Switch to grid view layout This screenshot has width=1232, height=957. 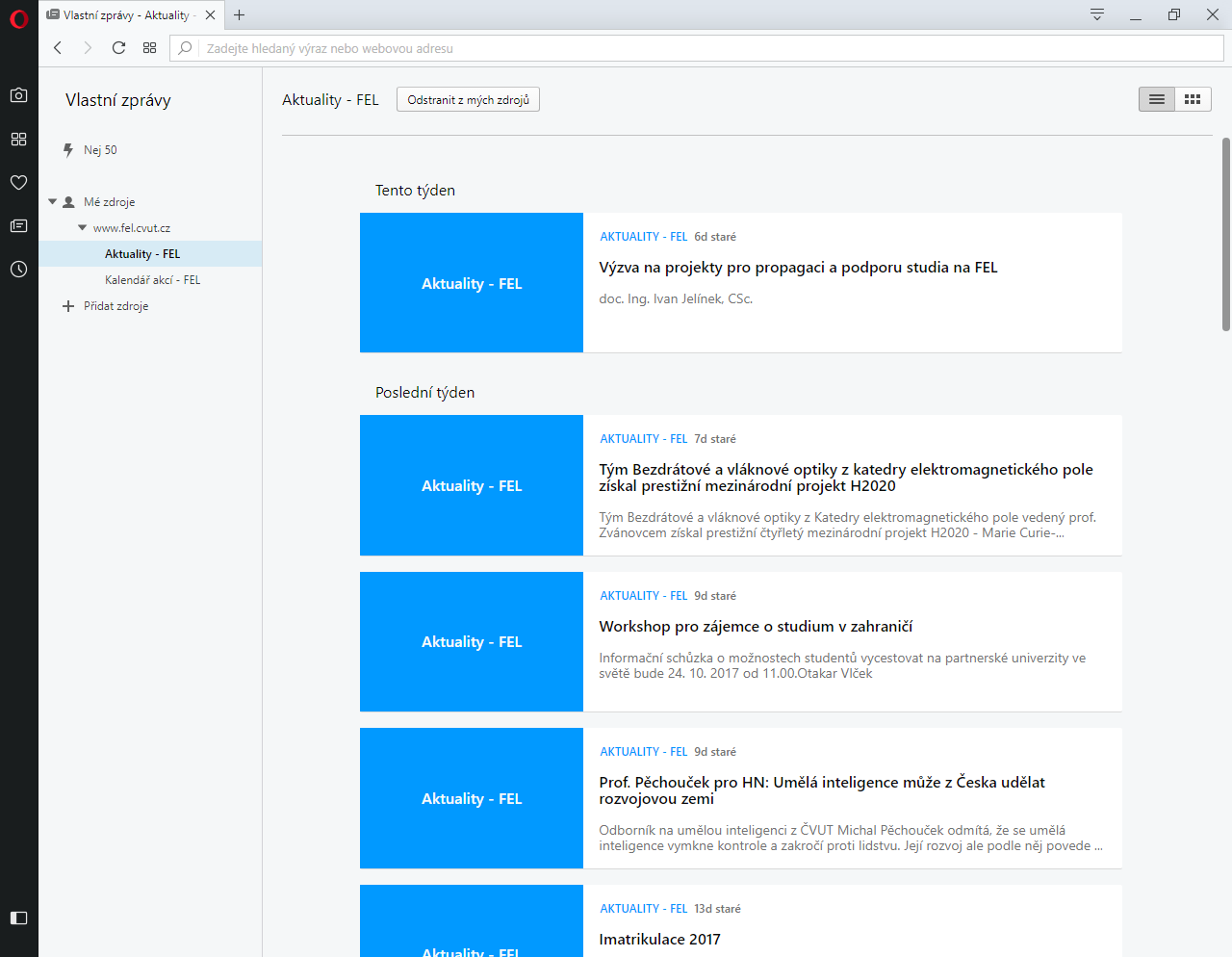1193,99
